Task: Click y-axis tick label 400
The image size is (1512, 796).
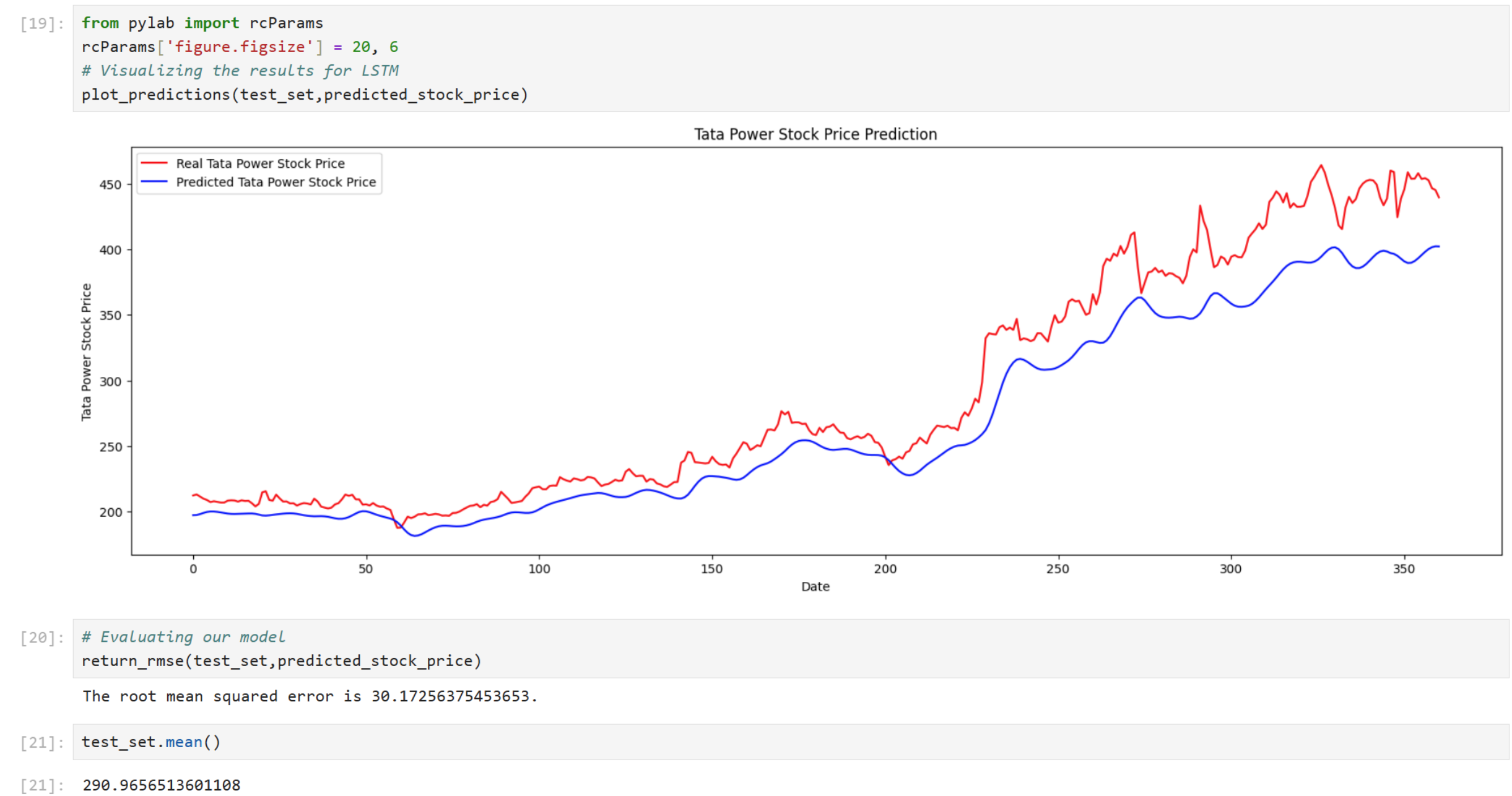Action: [x=110, y=250]
